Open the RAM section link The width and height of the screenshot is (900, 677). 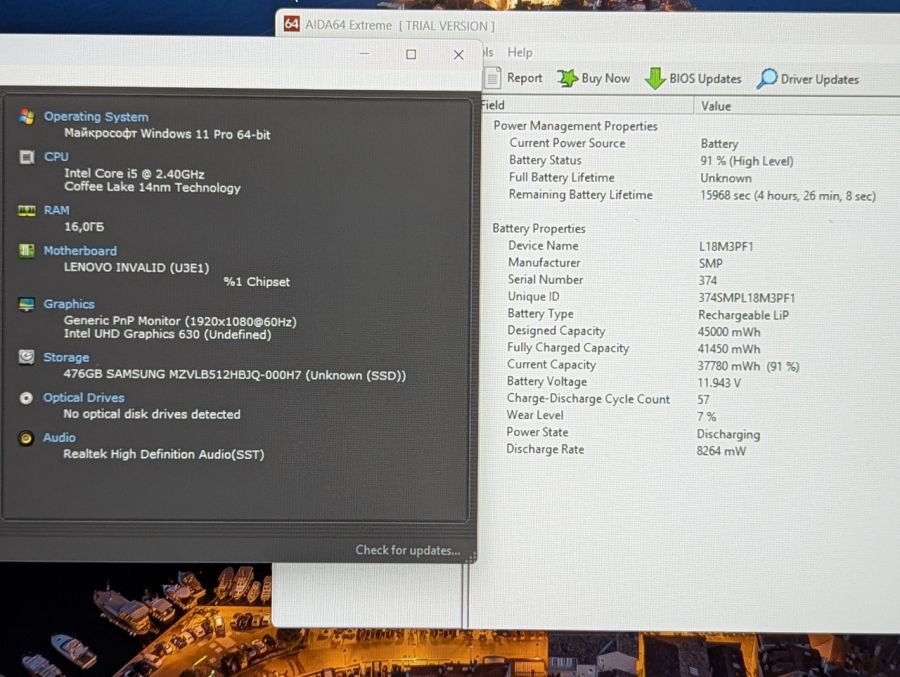56,210
